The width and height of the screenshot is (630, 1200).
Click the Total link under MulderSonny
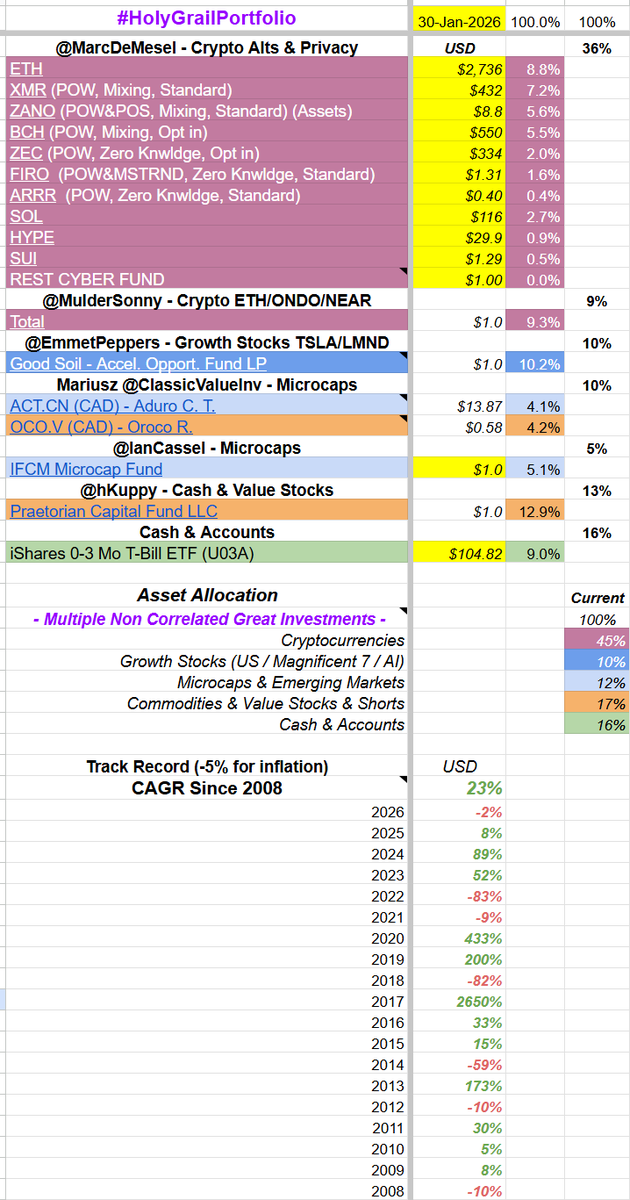pos(29,321)
